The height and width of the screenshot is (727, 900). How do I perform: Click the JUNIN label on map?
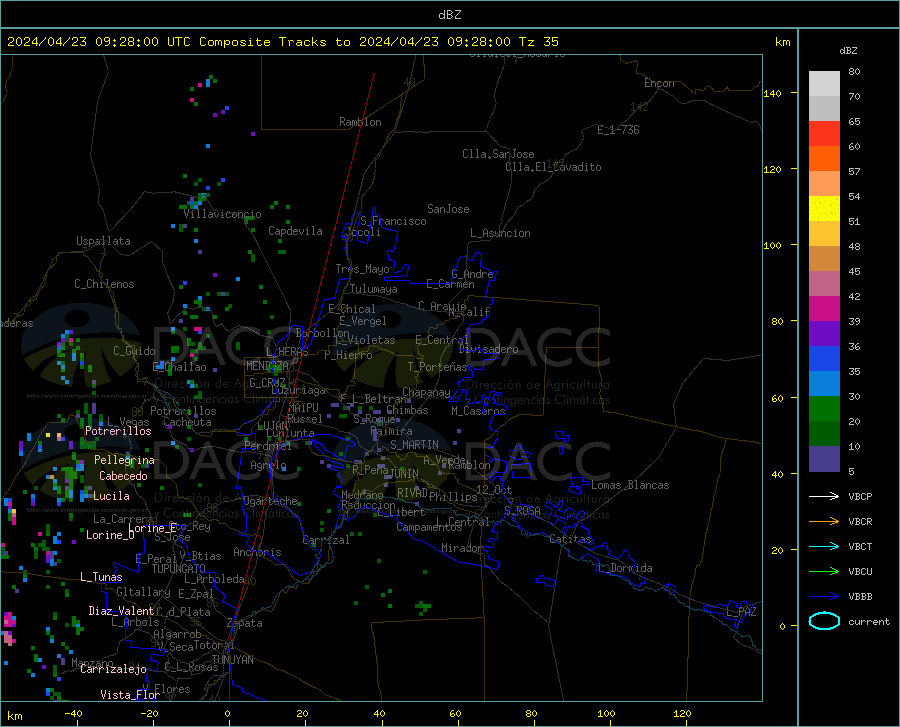(404, 474)
